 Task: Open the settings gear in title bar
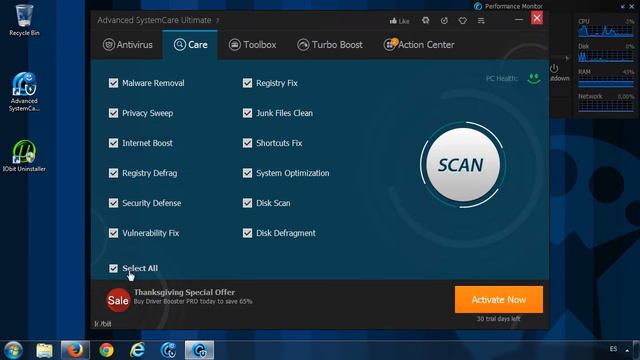point(425,20)
